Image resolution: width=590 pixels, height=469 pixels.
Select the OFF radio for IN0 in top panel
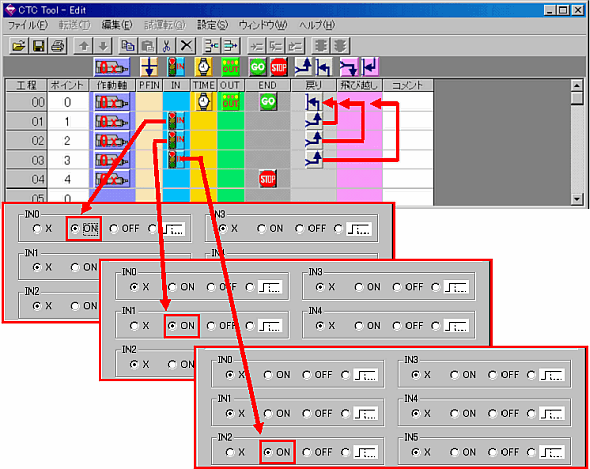coord(124,228)
